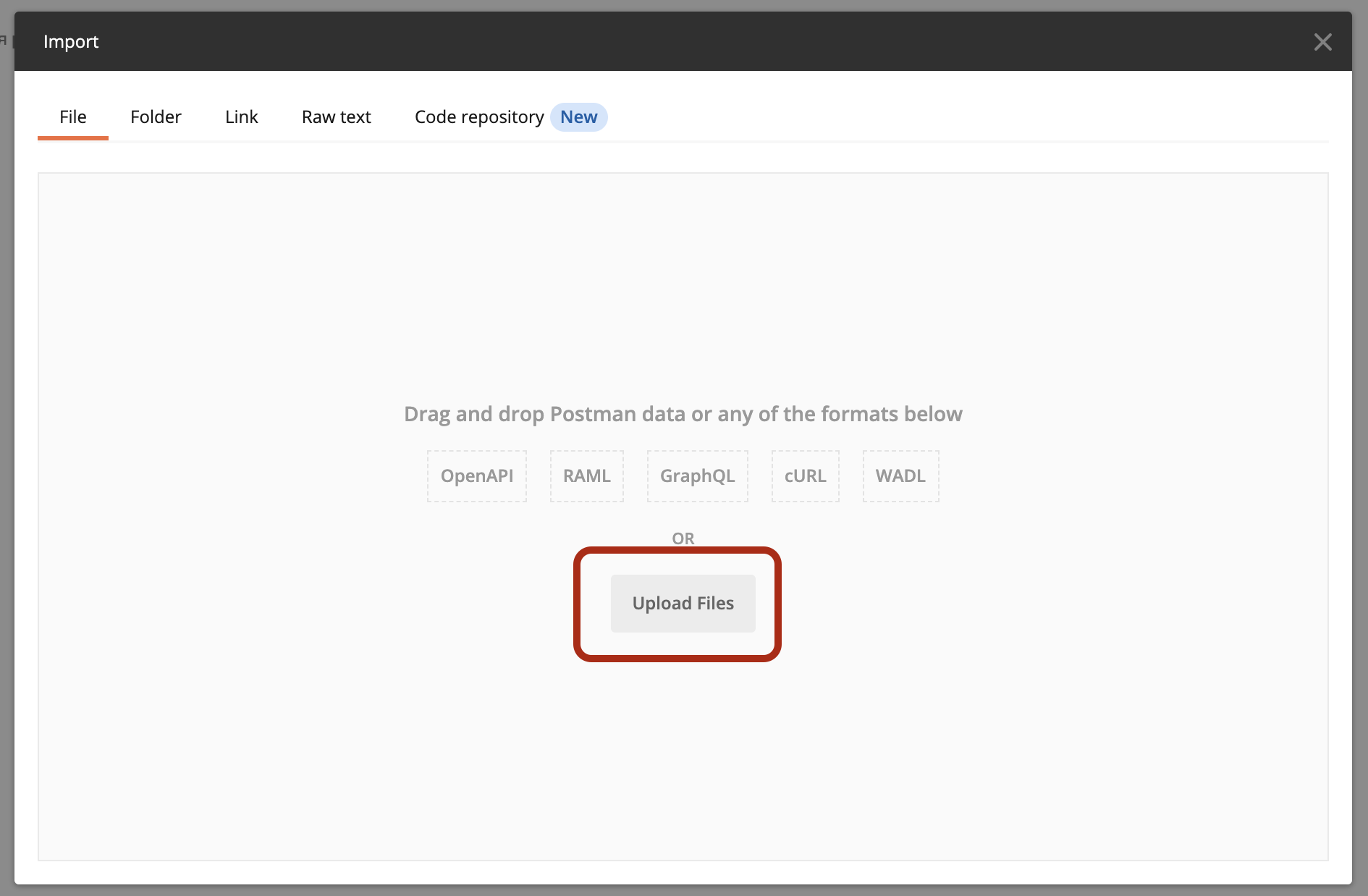Click the OR separator label
The height and width of the screenshot is (896, 1368).
click(683, 538)
